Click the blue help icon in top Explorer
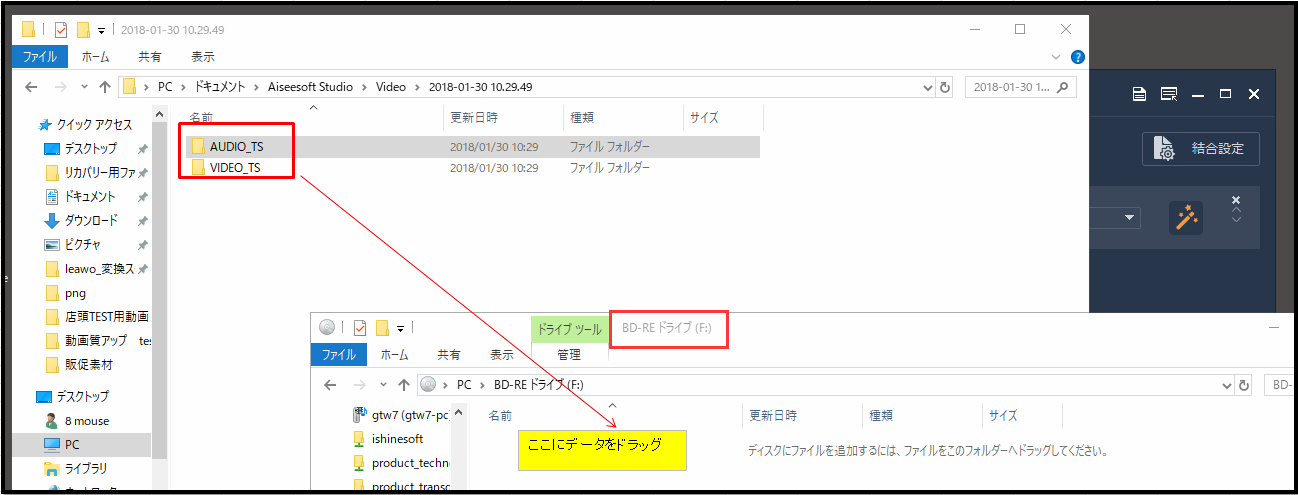 pyautogui.click(x=1077, y=57)
